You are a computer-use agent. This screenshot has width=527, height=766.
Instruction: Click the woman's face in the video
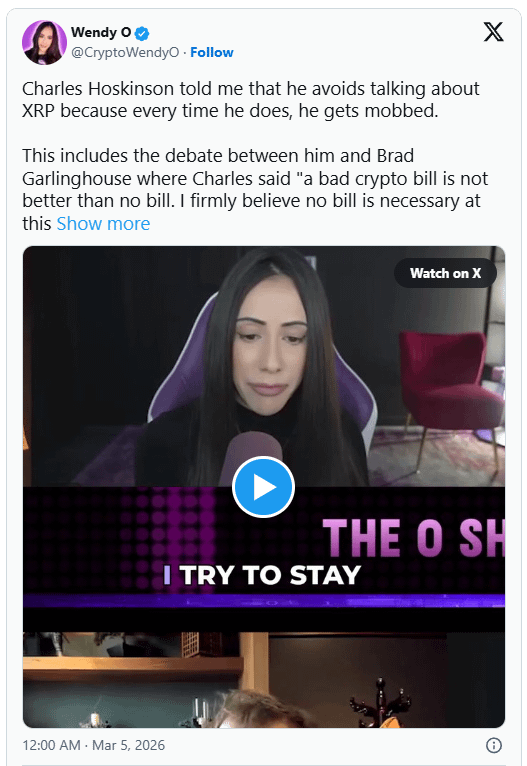tap(271, 342)
